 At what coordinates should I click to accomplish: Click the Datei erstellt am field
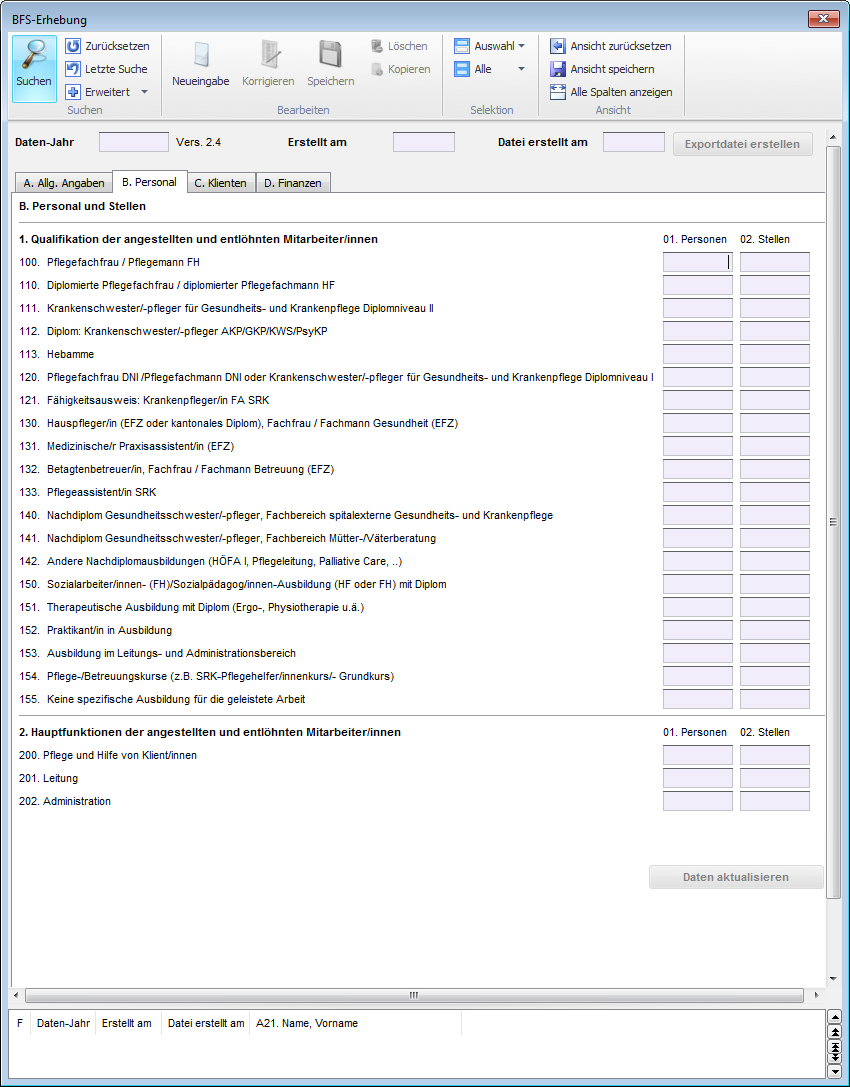tap(634, 142)
